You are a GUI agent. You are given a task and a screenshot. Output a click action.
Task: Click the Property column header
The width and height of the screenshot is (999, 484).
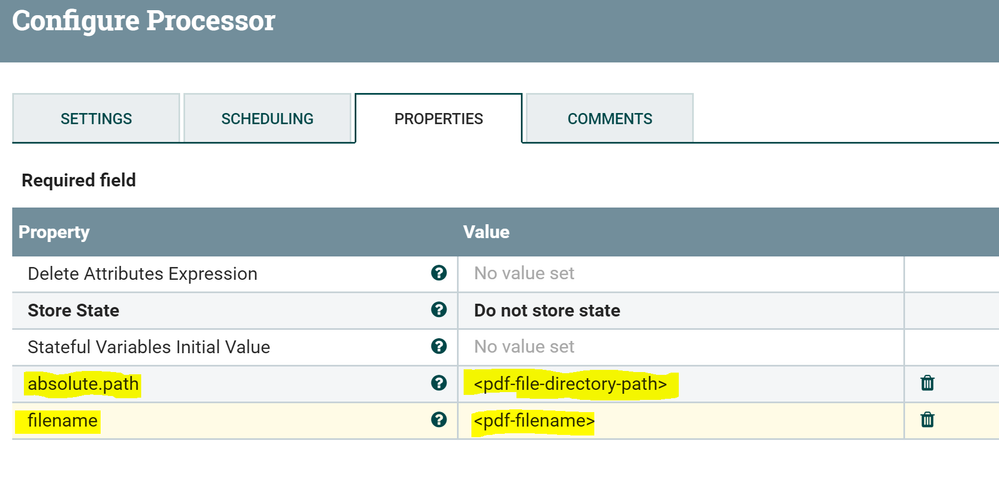(54, 232)
